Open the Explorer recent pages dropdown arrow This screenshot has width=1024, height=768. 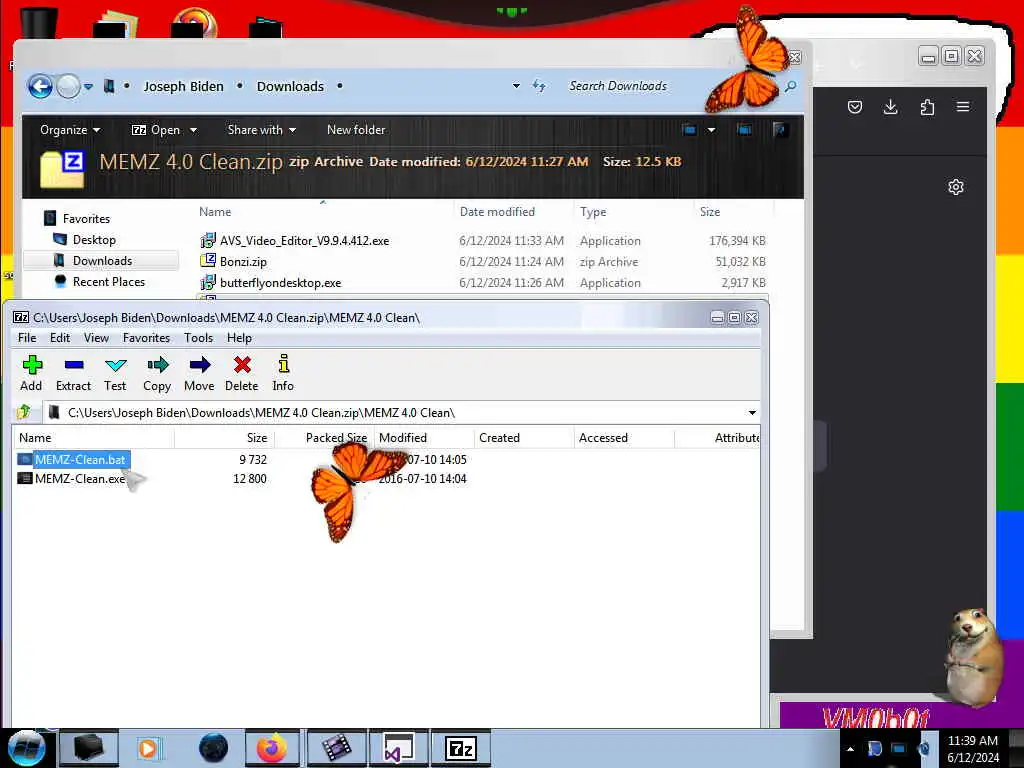click(88, 86)
